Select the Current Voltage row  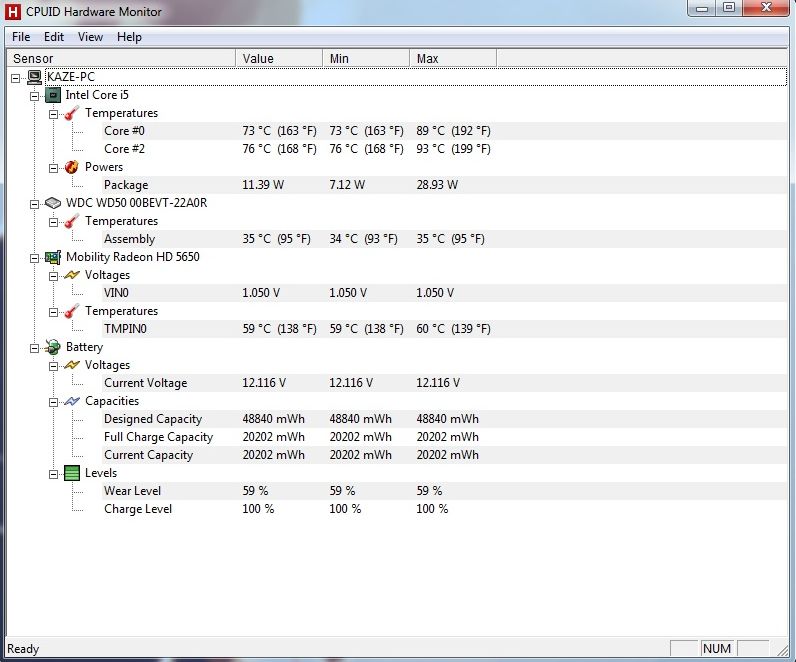point(445,383)
